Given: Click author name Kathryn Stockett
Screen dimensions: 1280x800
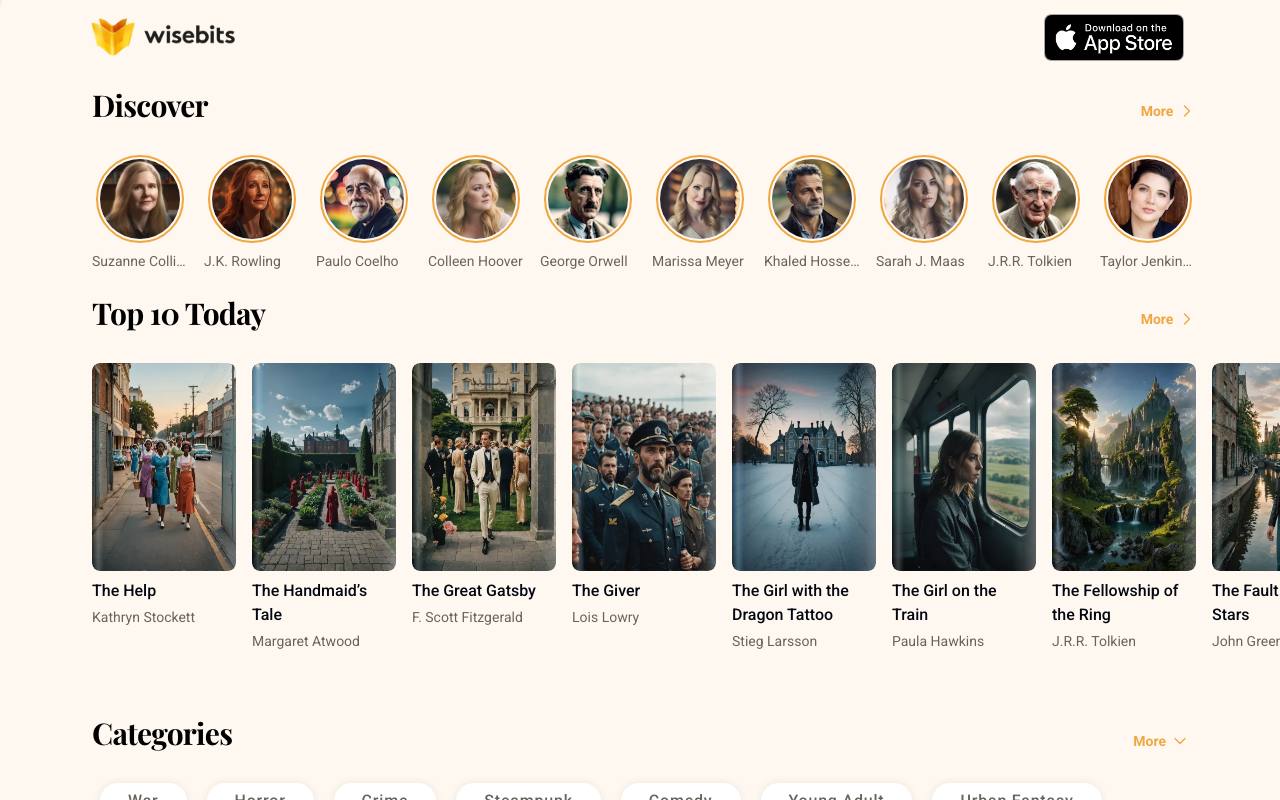Looking at the screenshot, I should (x=143, y=617).
